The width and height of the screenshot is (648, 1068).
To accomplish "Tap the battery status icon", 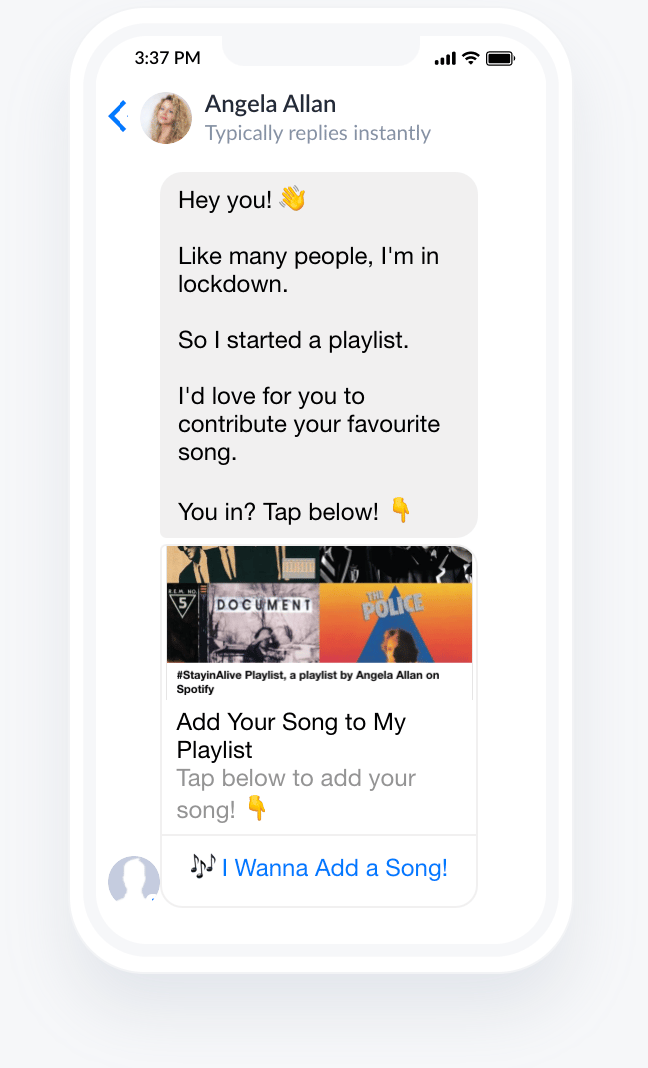I will (500, 59).
